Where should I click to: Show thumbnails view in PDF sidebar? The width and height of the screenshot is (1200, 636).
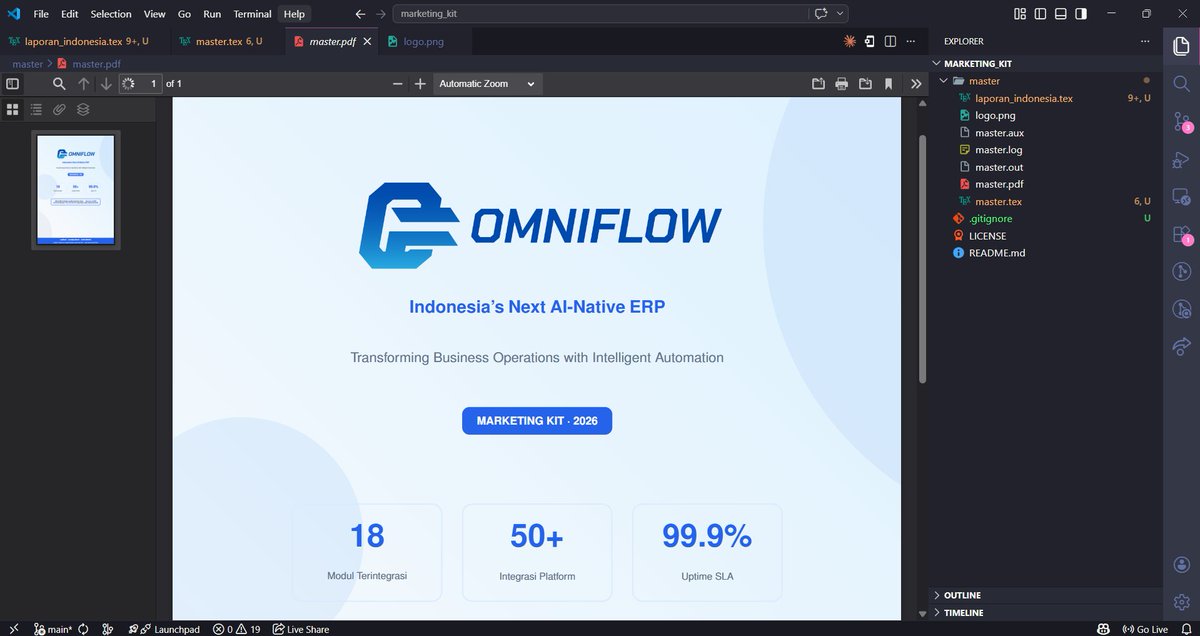pos(13,109)
